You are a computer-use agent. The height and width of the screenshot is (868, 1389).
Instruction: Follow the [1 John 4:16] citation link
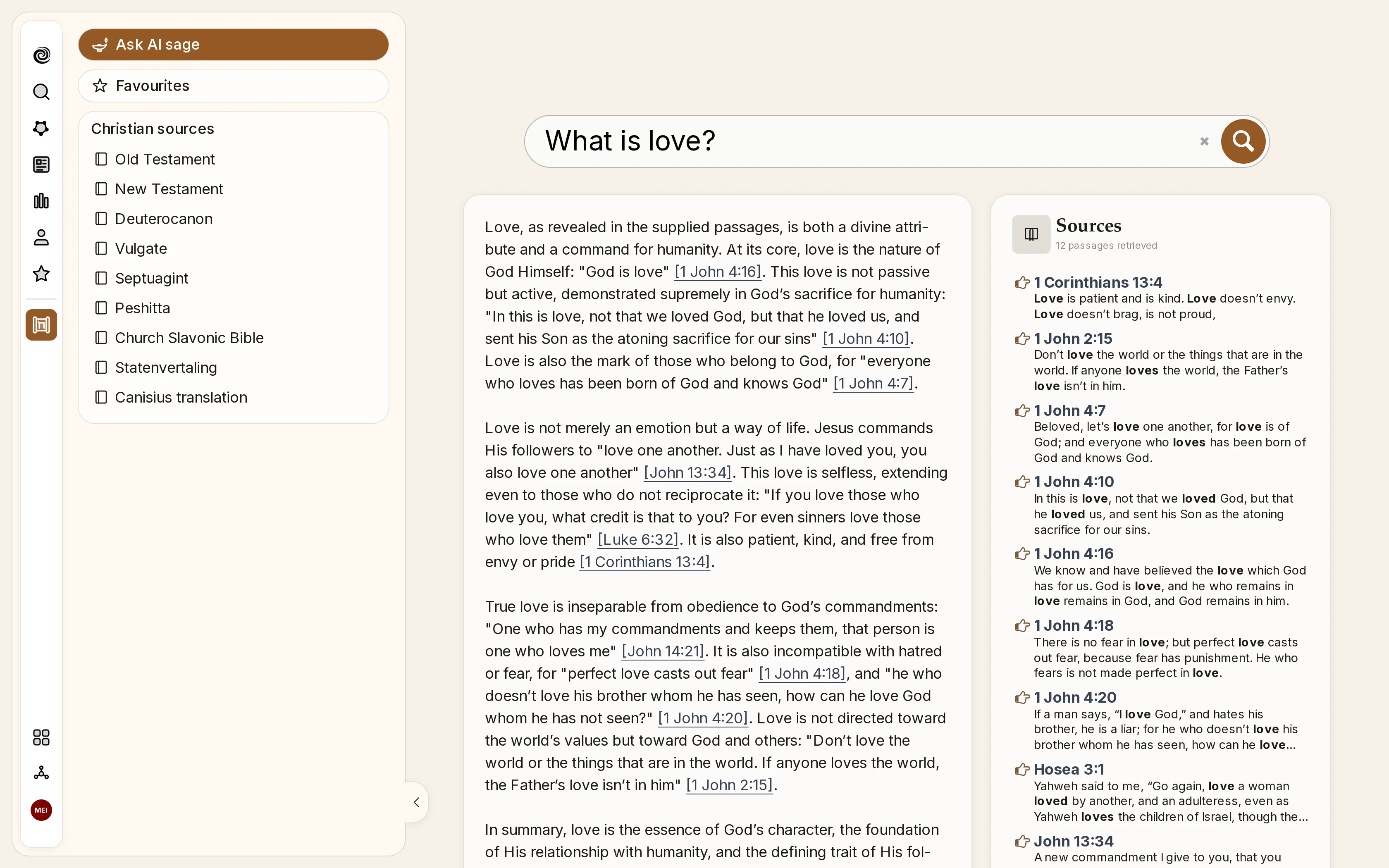click(x=718, y=272)
